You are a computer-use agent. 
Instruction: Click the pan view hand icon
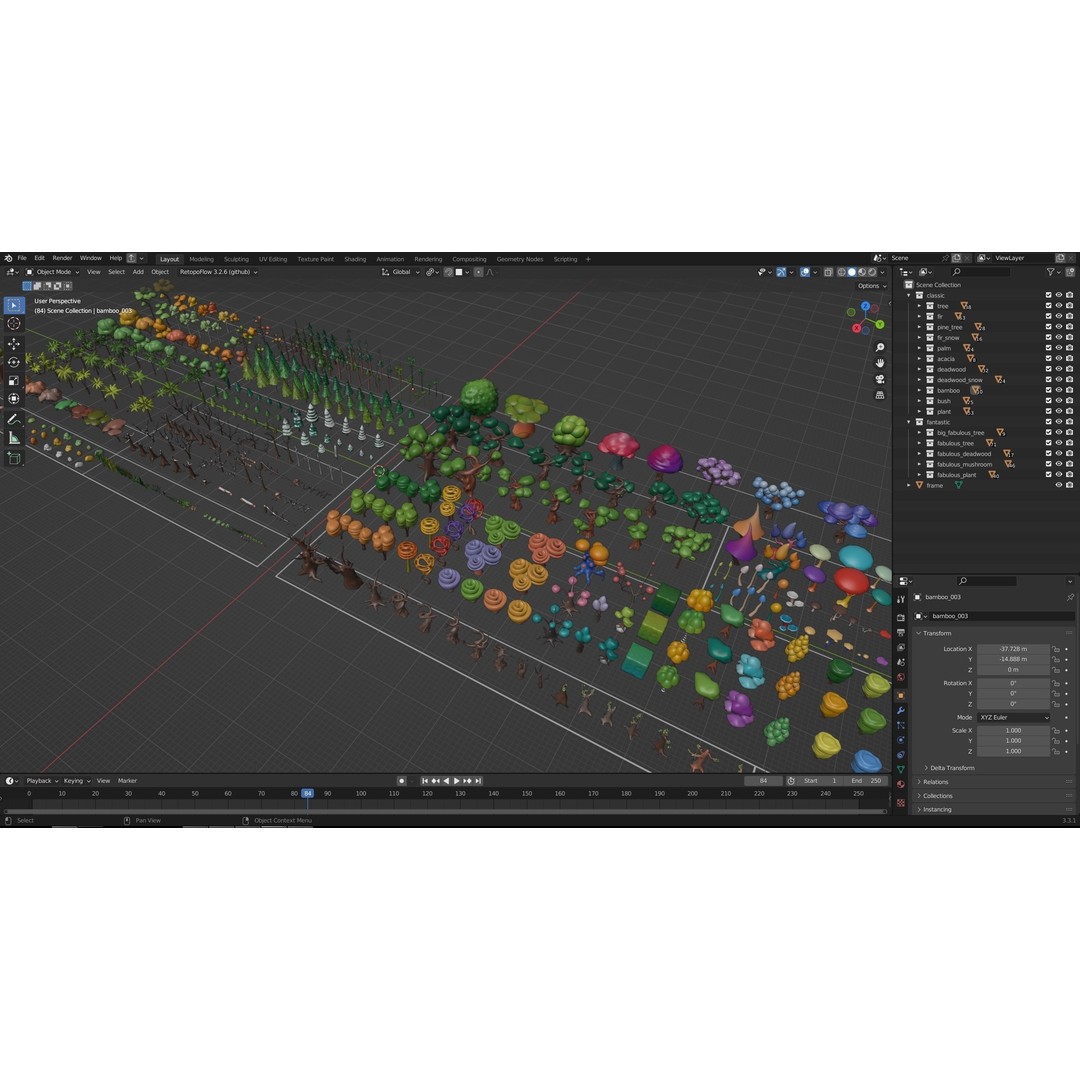pyautogui.click(x=880, y=364)
